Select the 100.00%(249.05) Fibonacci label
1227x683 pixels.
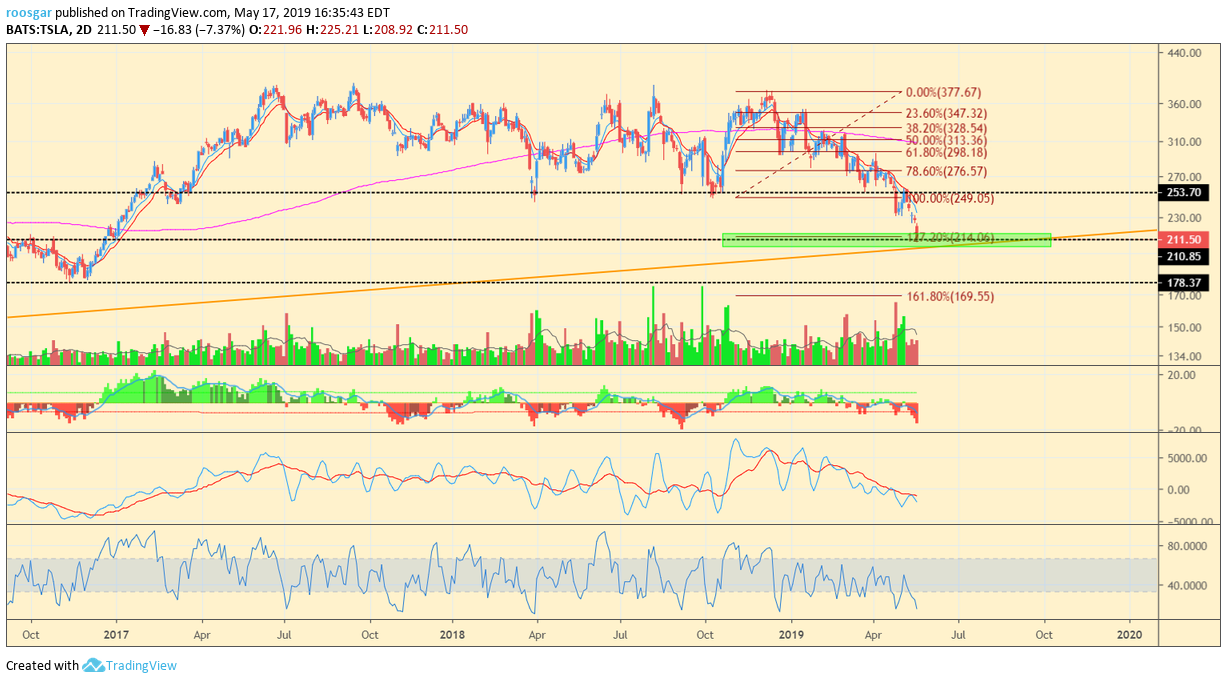[950, 199]
